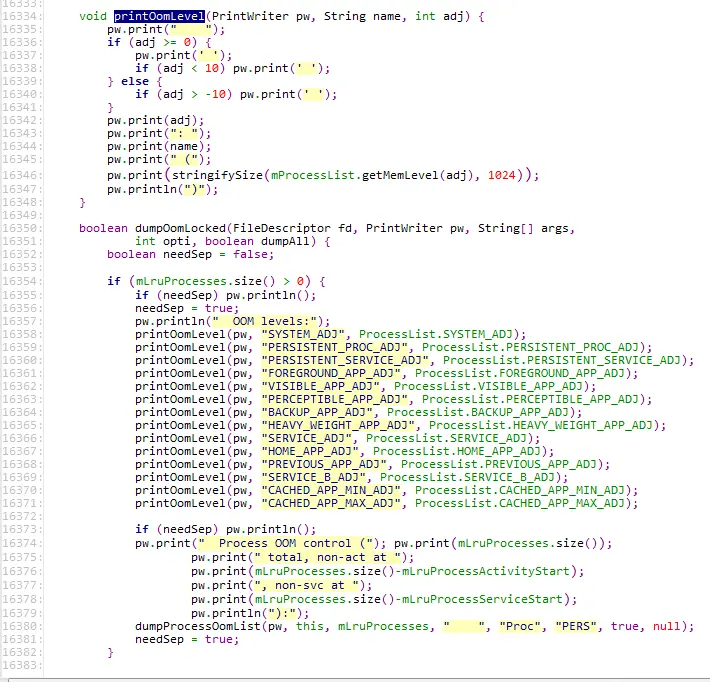This screenshot has width=710, height=682.
Task: Click line number 16357 in the gutter
Action: coord(22,322)
